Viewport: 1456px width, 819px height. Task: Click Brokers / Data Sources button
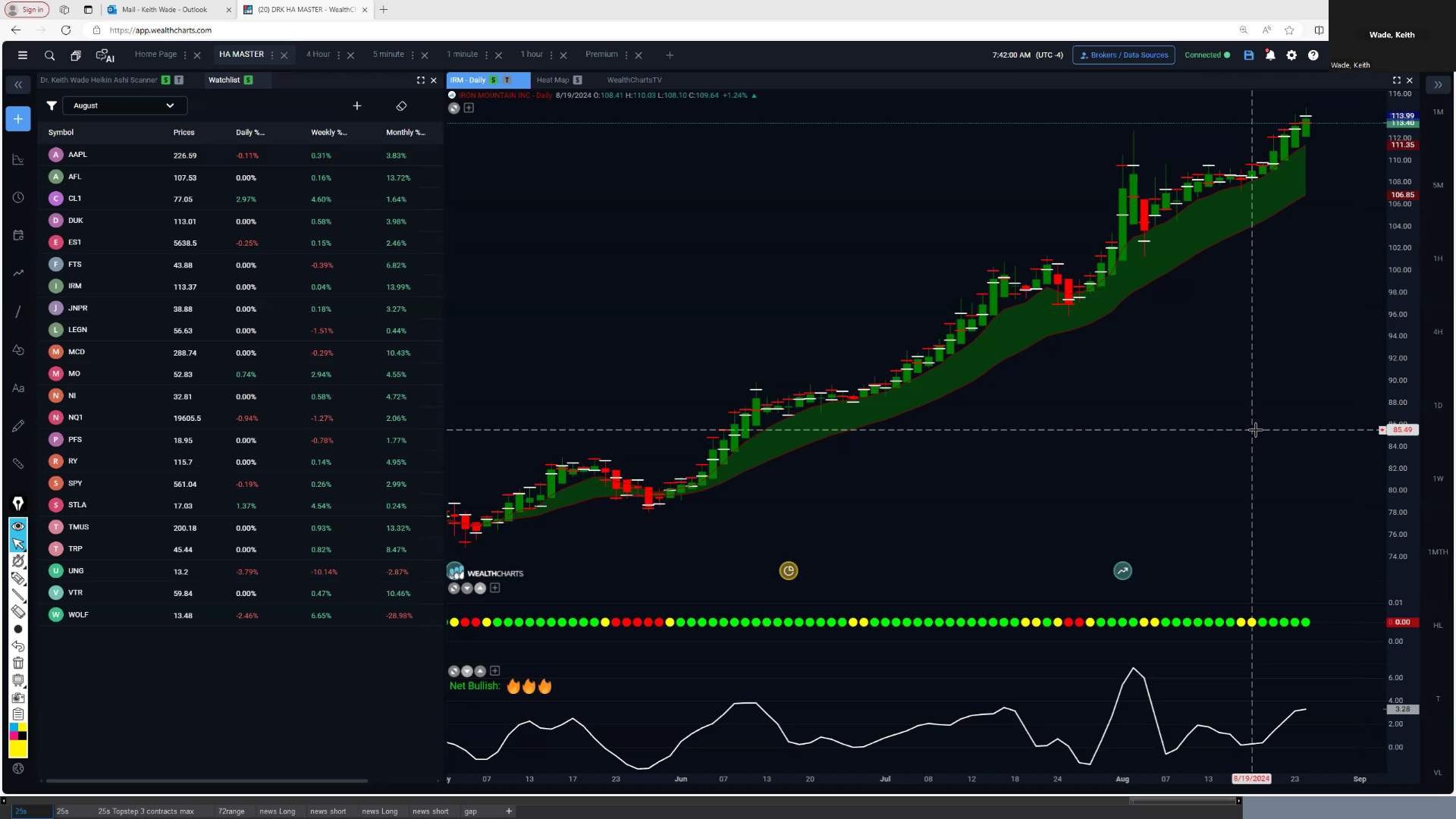[1124, 55]
